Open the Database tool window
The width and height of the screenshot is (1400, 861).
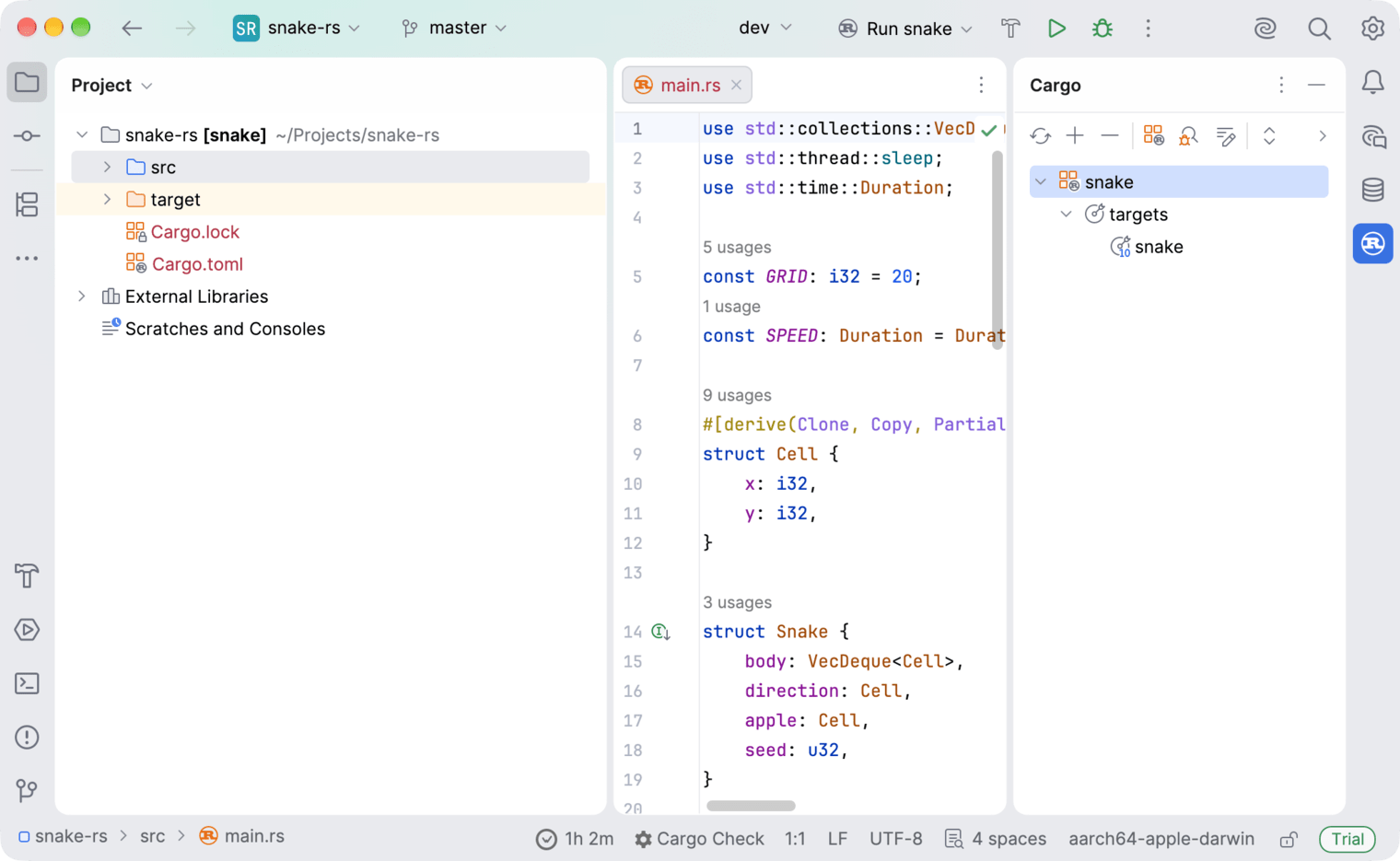pos(1373,190)
